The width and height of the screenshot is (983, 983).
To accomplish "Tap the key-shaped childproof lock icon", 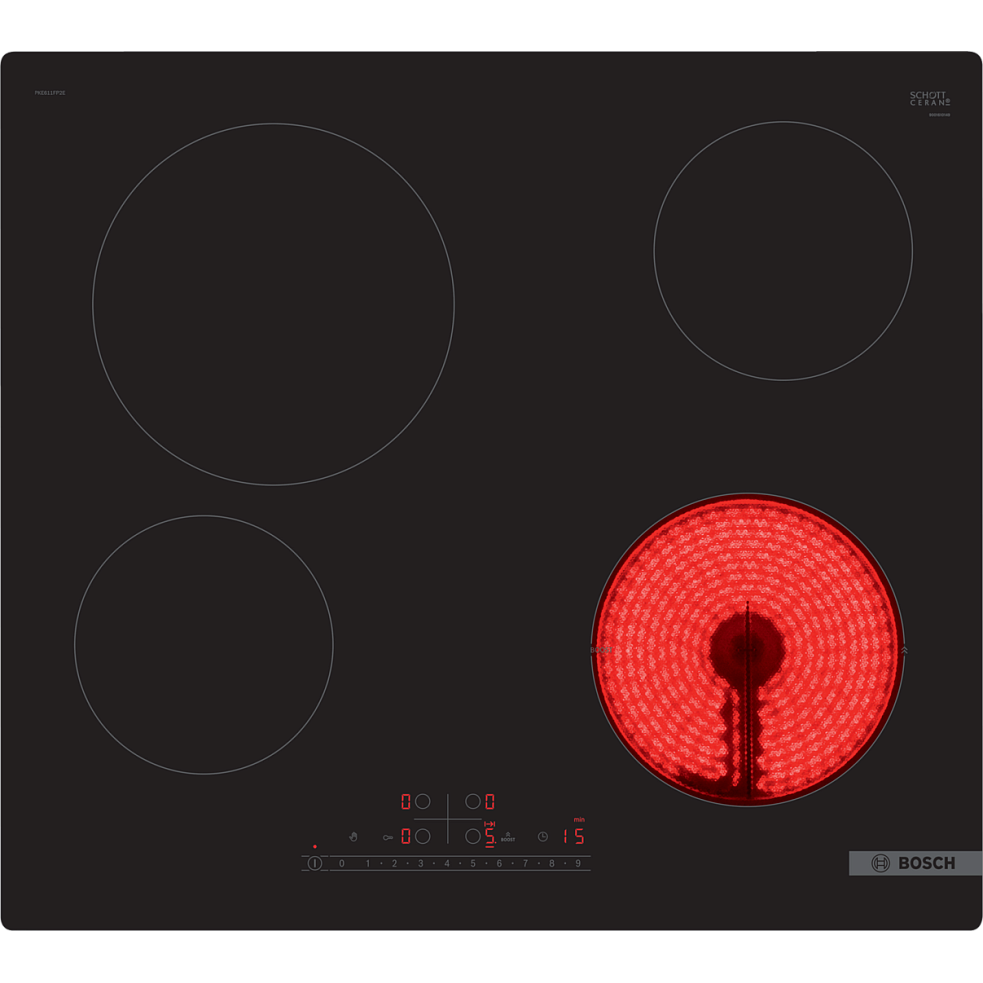I will tap(388, 837).
